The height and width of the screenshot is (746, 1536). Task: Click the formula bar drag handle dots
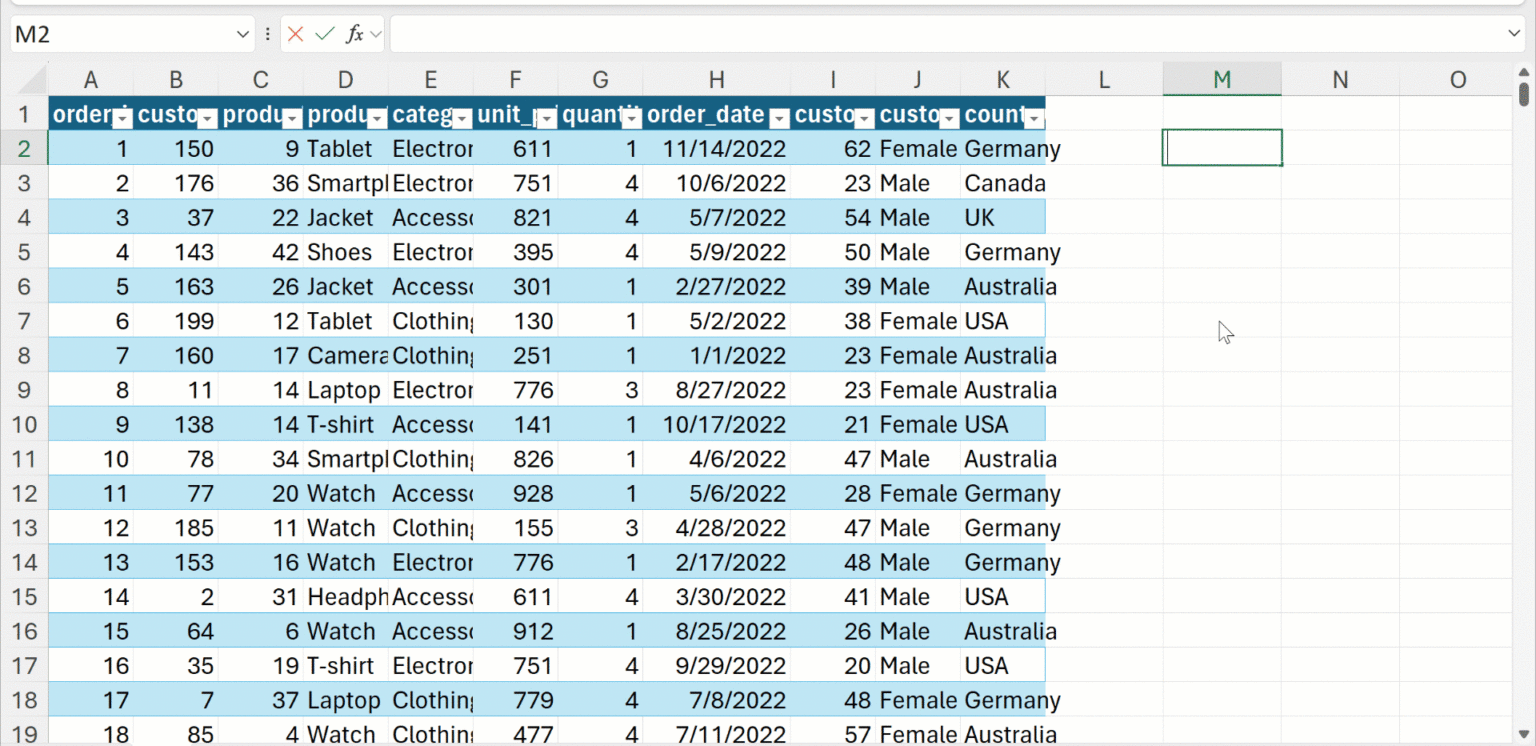pos(268,35)
